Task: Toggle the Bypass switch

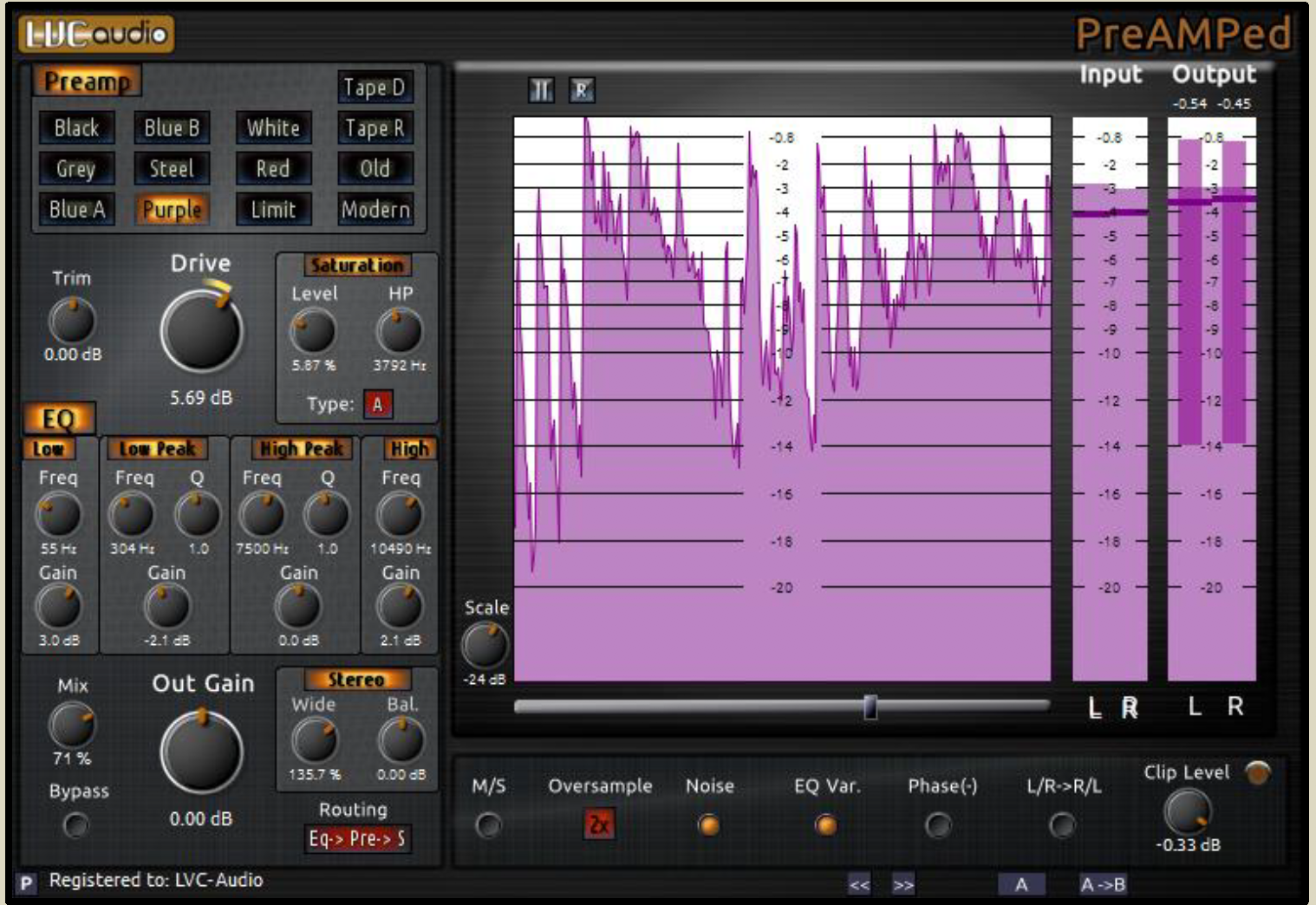Action: tap(76, 825)
